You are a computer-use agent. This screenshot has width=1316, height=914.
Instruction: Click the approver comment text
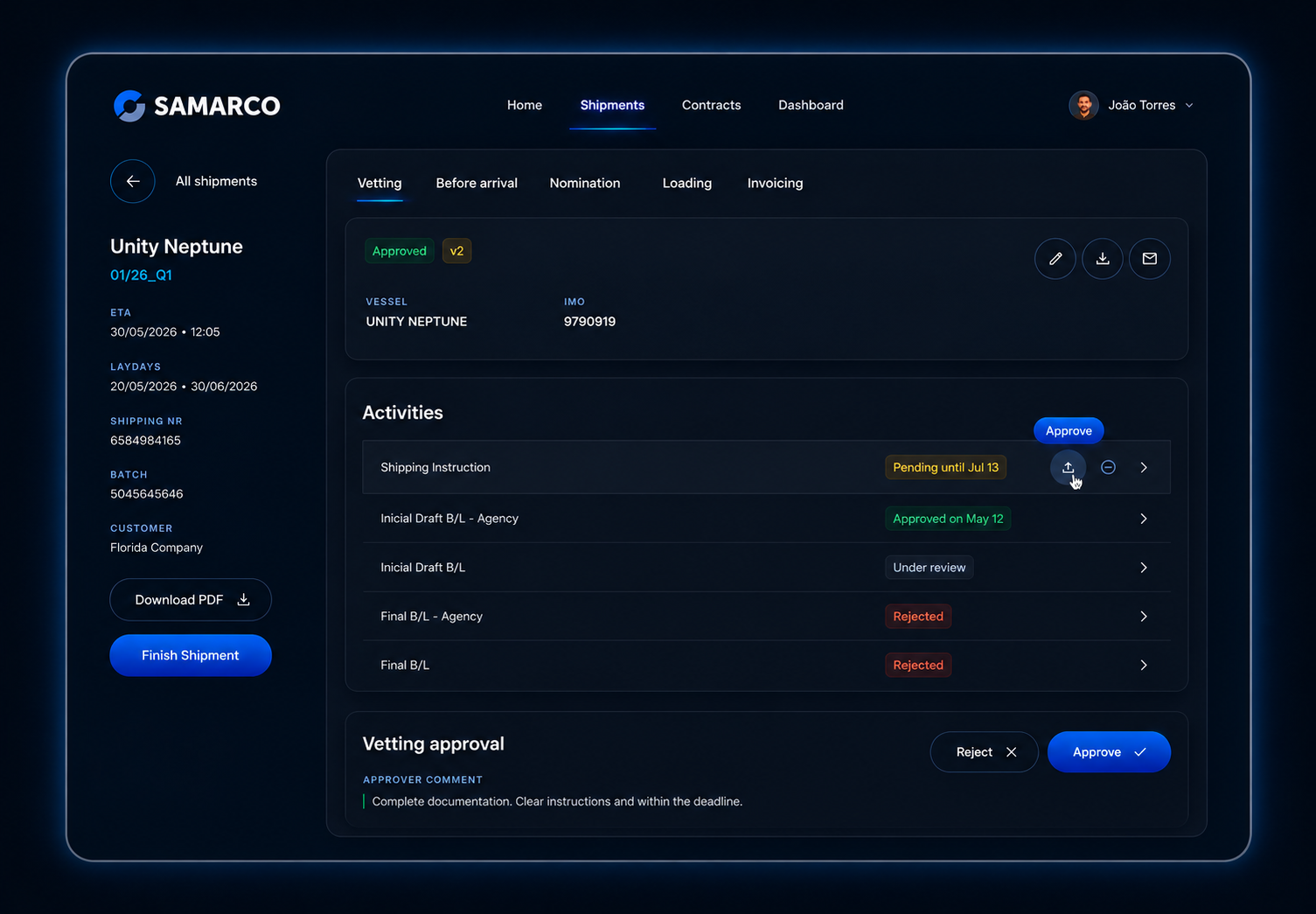(x=557, y=801)
